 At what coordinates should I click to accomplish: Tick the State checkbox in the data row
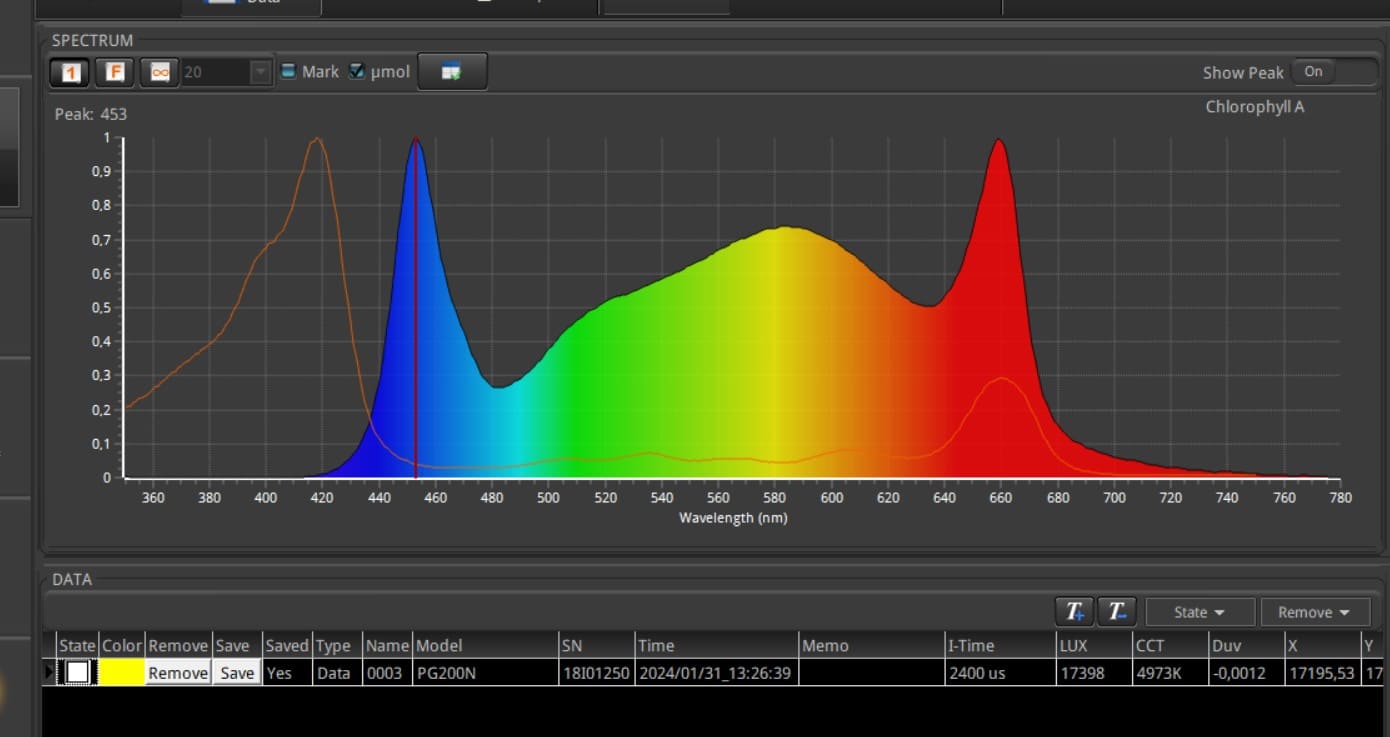78,673
